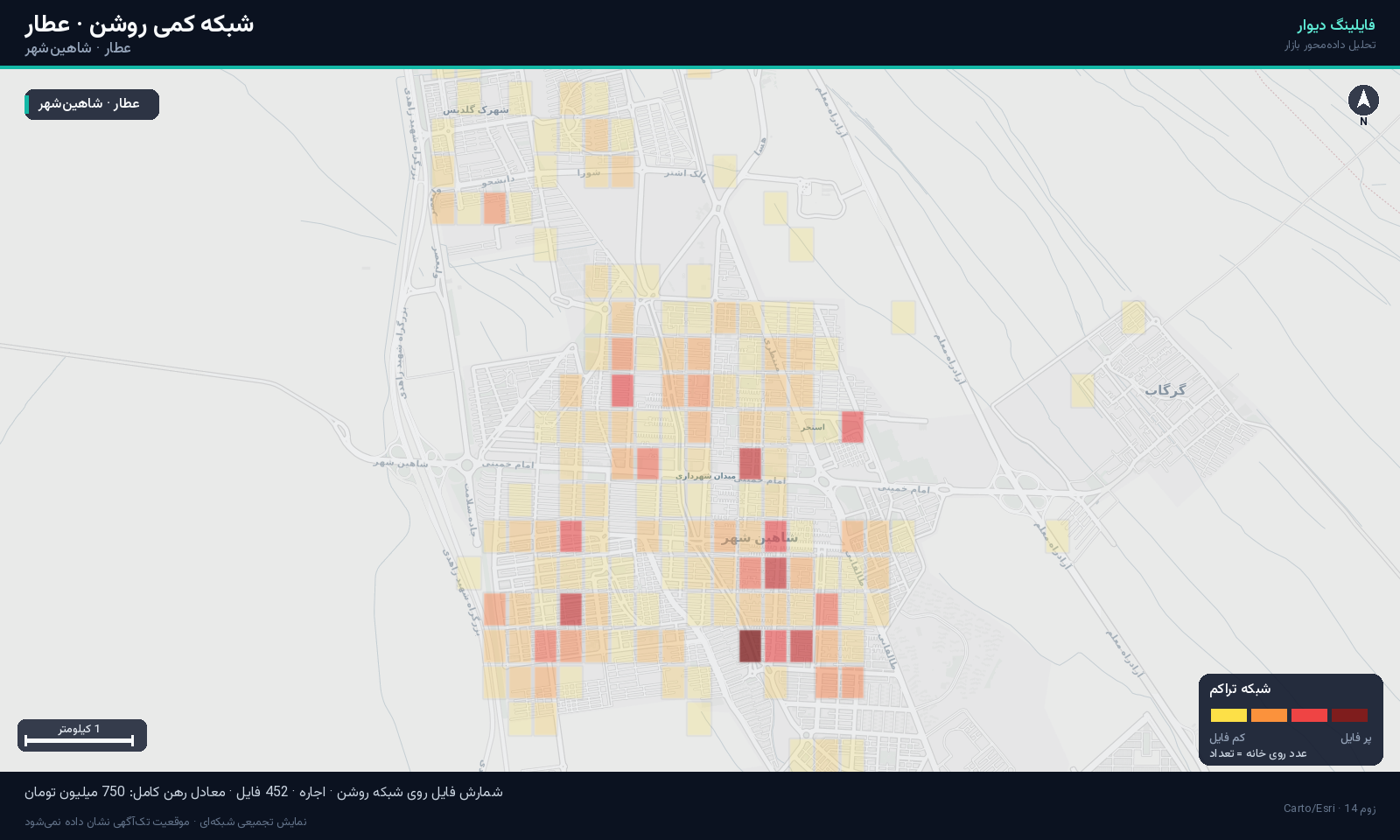Click the میدان شهرداری map label
Image resolution: width=1400 pixels, height=840 pixels.
pos(705,476)
